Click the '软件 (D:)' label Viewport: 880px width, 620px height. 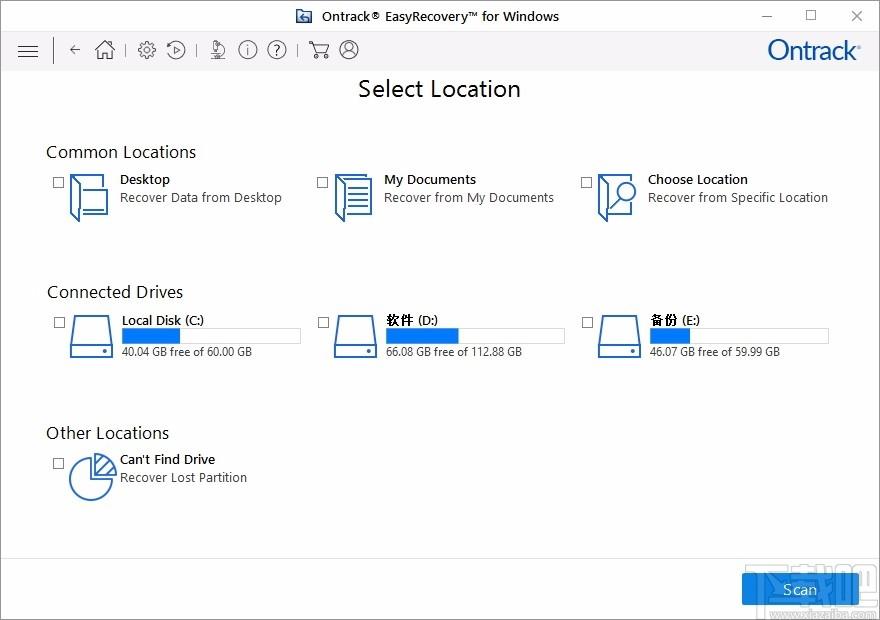(412, 320)
